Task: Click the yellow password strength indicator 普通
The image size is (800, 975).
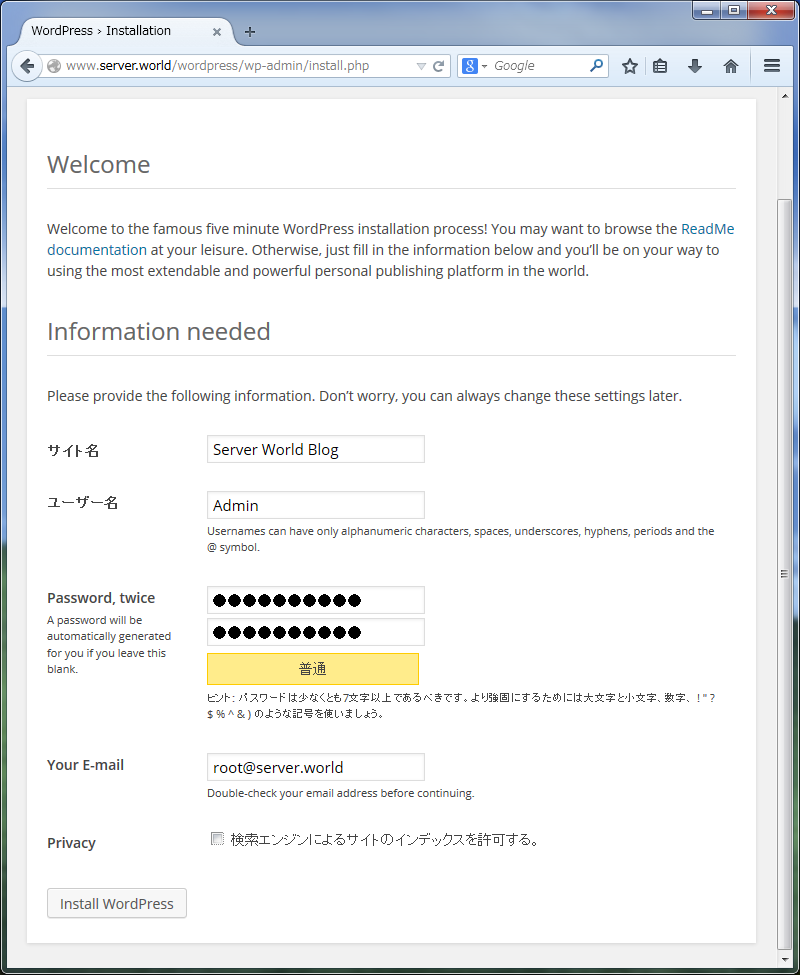Action: coord(313,669)
